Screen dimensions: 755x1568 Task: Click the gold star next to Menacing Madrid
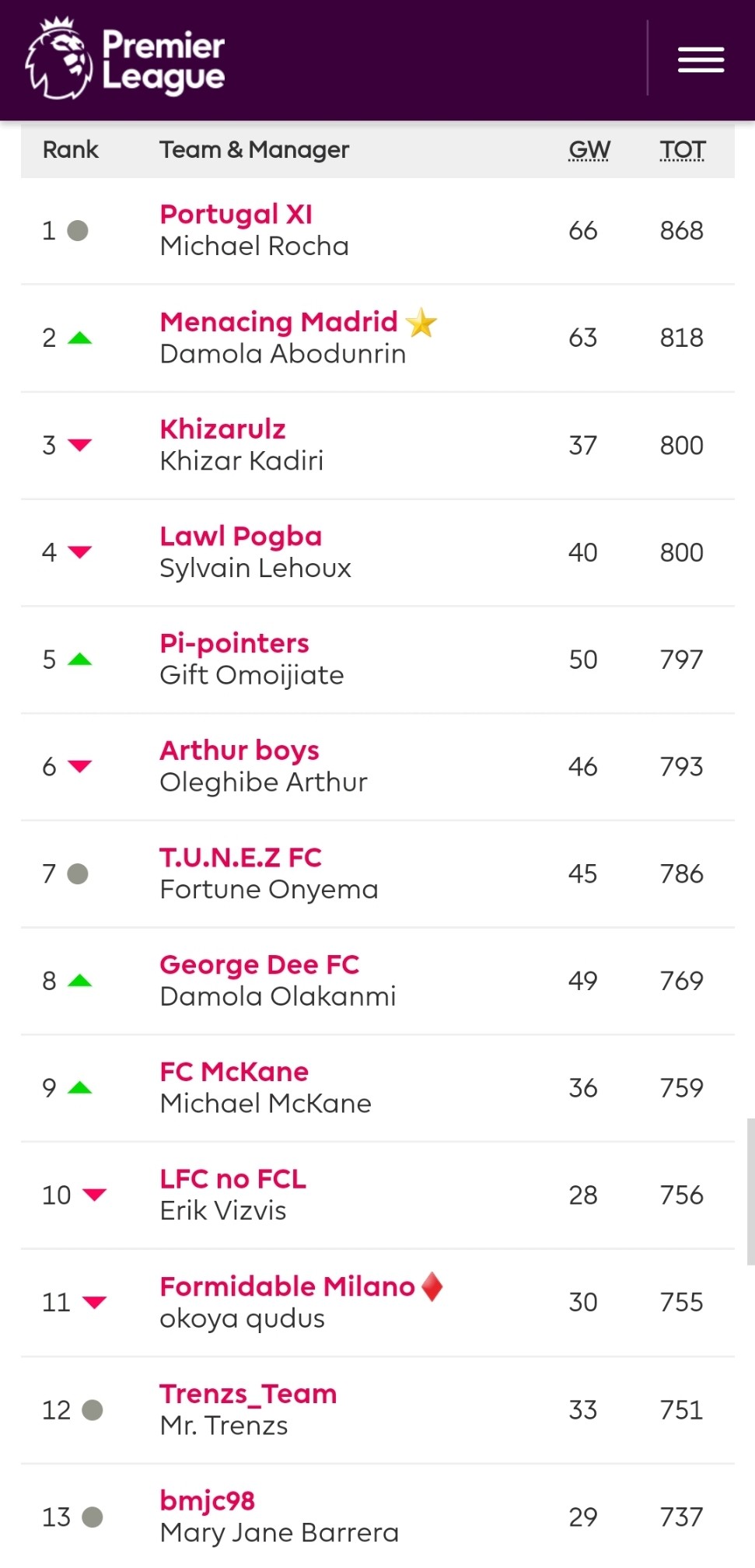[421, 322]
